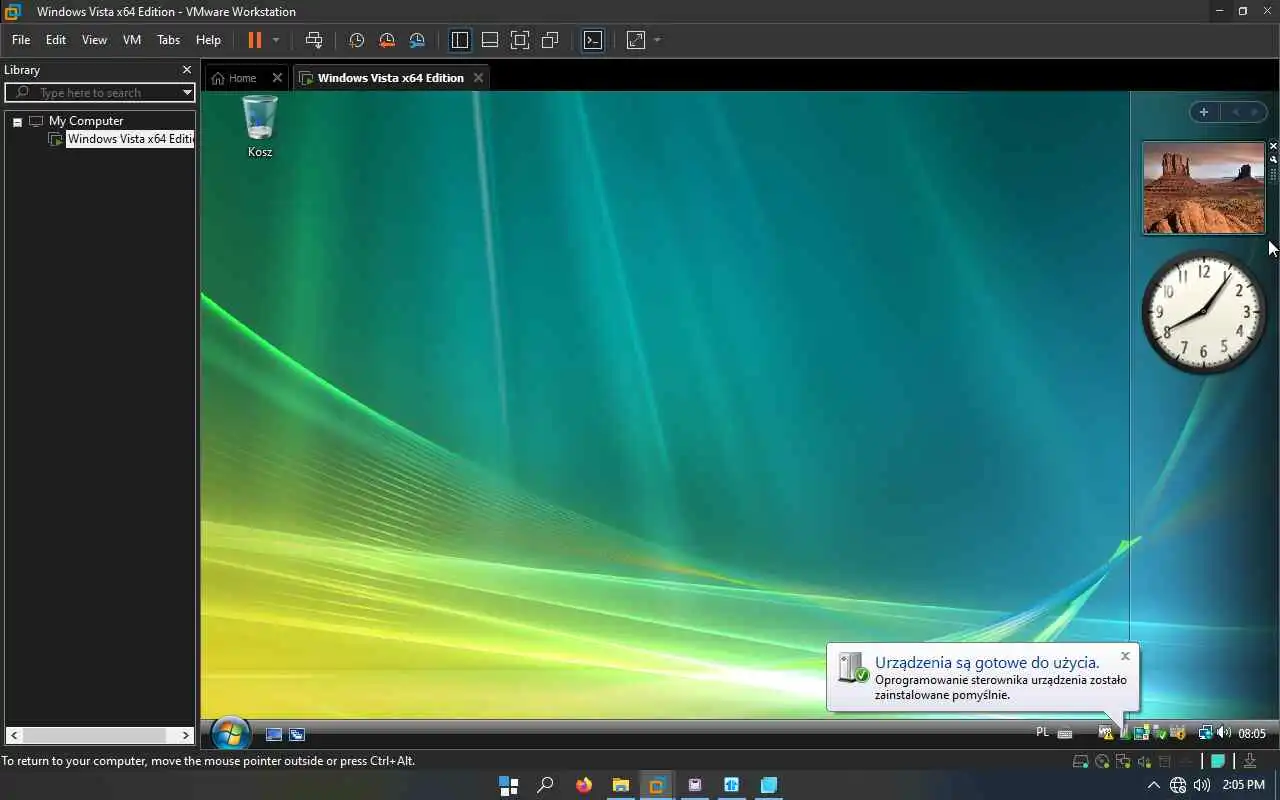Pause the virtual machine with the orange button
Screen dimensions: 1280x800
[255, 40]
